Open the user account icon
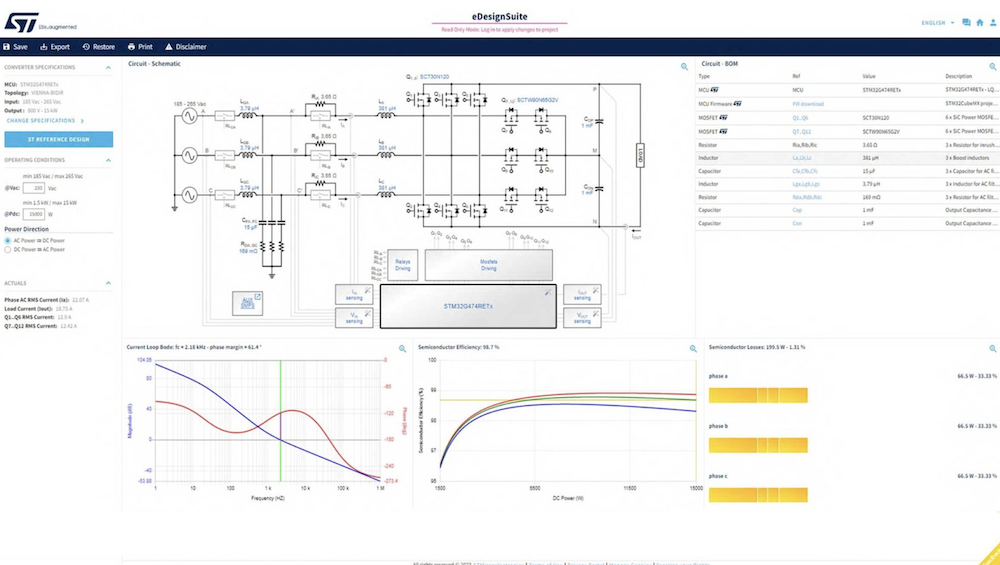Screen dimensions: 1000x565 [x=993, y=22]
